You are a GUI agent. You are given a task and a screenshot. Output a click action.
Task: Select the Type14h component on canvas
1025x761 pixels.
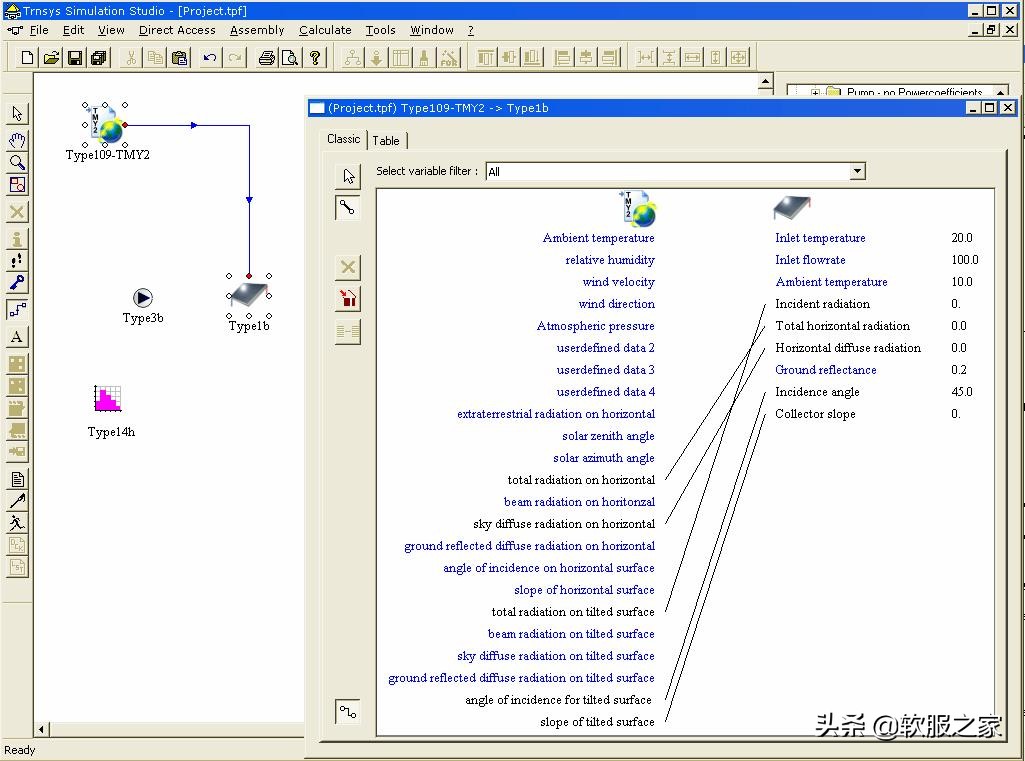(108, 398)
